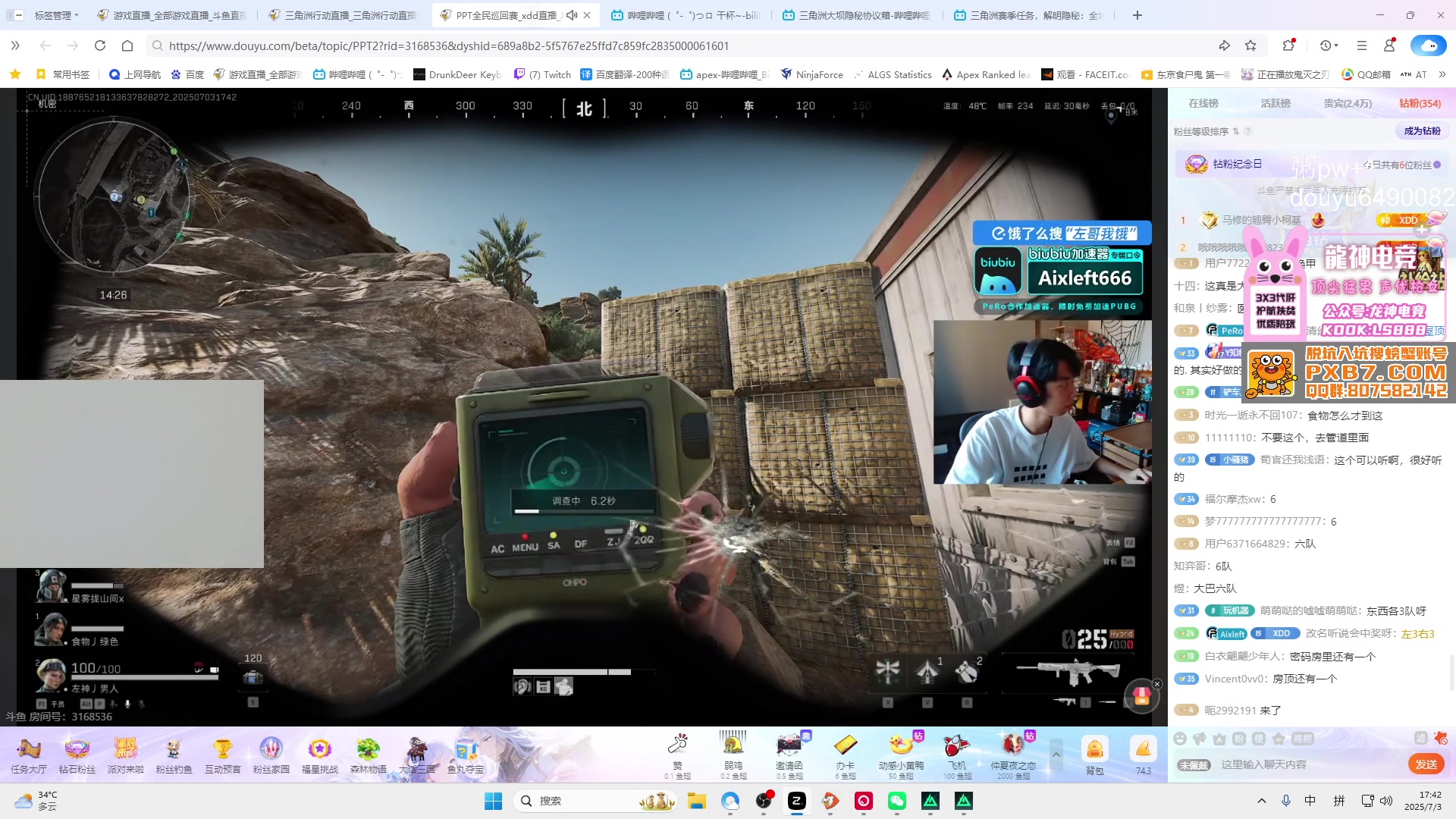Open 鱼丸夺宝 mystery box icon

tap(466, 755)
